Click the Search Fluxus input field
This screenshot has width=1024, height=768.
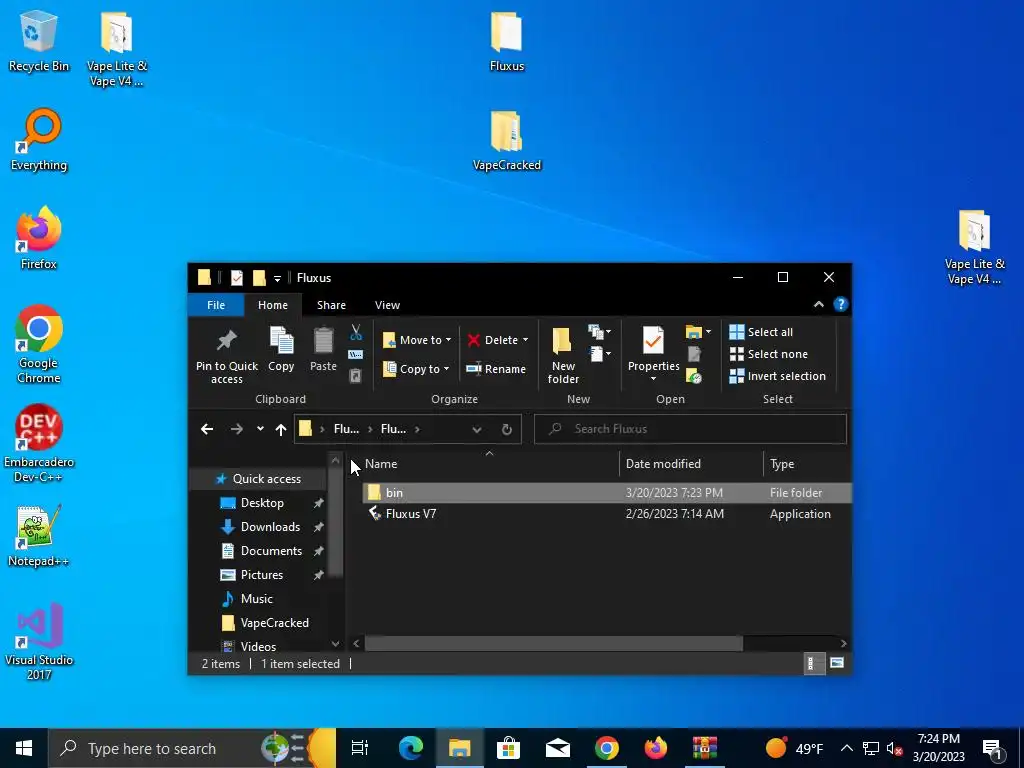pos(690,429)
